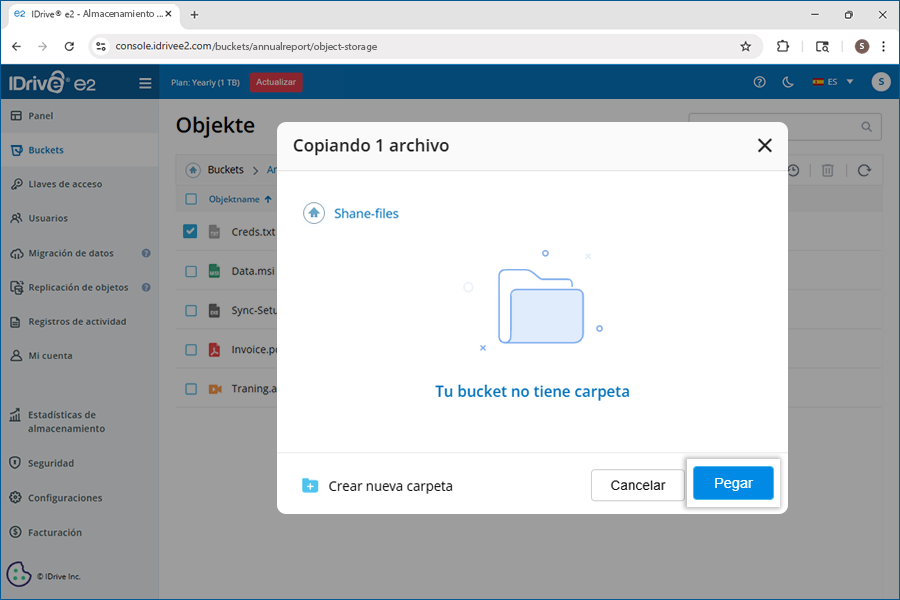Open Migración de datos in sidebar
This screenshot has height=600, width=900.
[x=71, y=253]
